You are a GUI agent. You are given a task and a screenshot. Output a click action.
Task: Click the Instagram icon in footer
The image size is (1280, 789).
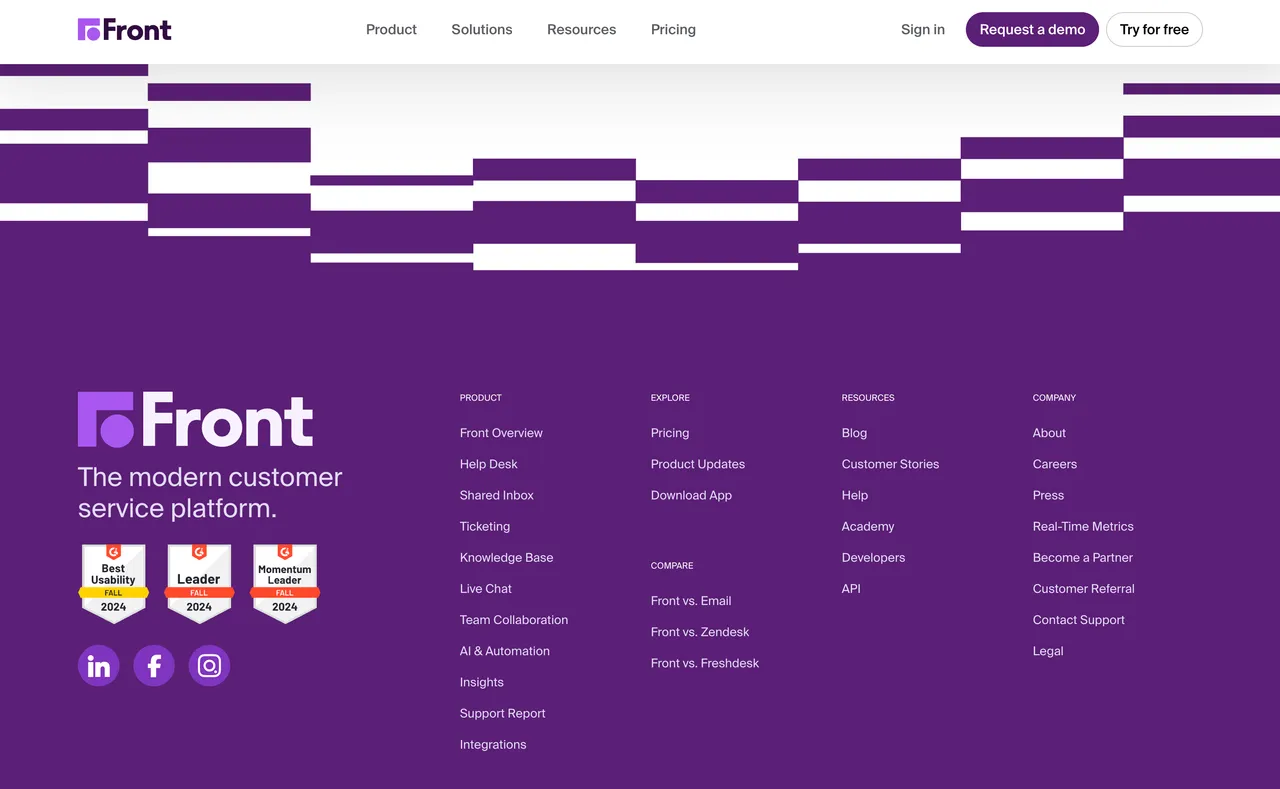click(209, 666)
